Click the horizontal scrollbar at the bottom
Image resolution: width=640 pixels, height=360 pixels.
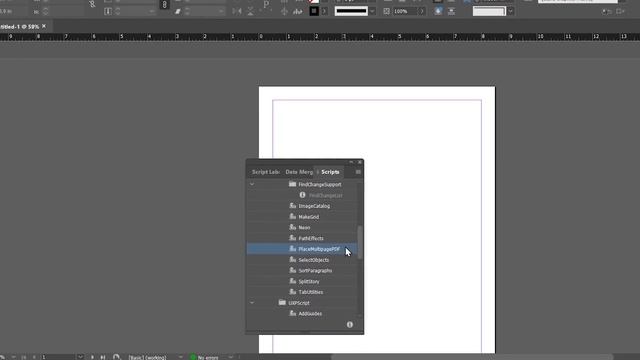(x=471, y=358)
